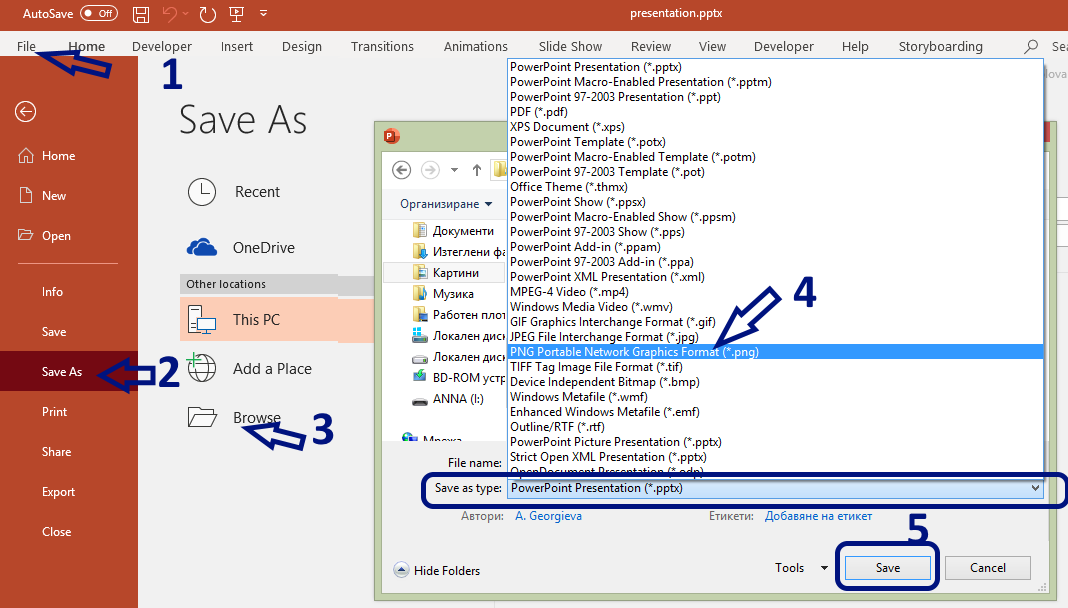Image resolution: width=1068 pixels, height=608 pixels.
Task: Click Add a Place
Action: (249, 369)
